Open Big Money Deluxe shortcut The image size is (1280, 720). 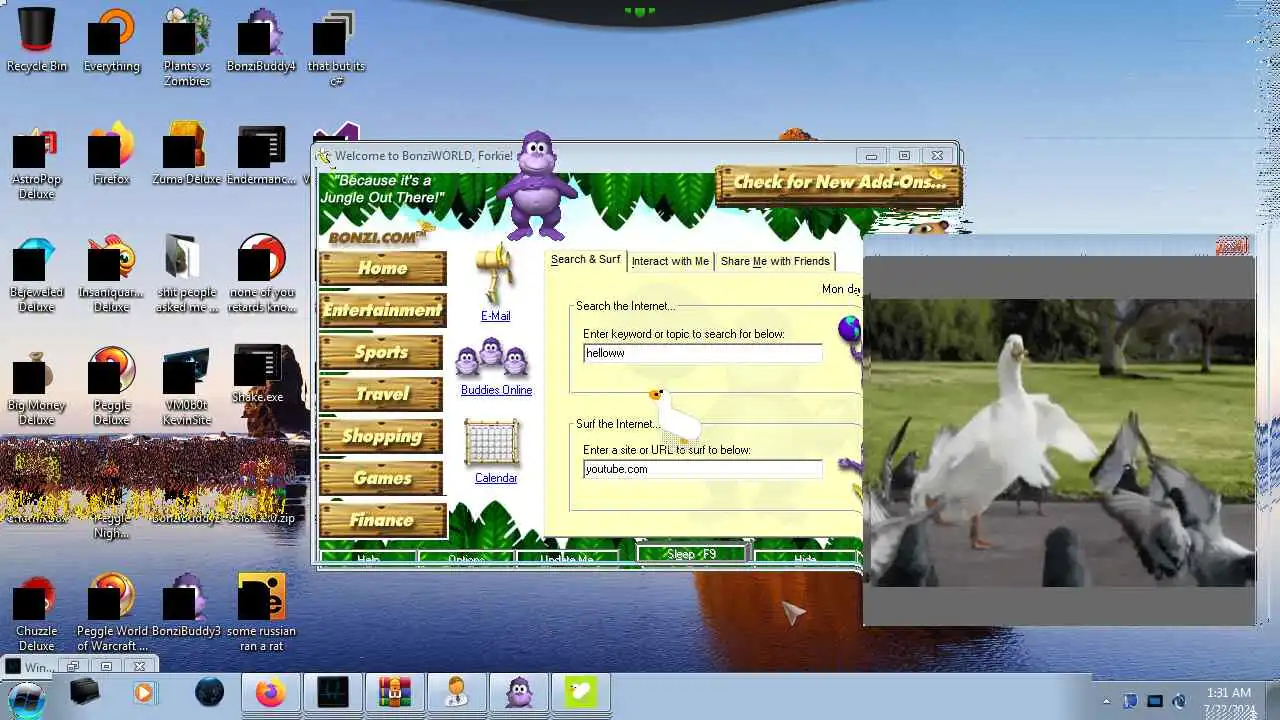(x=37, y=387)
